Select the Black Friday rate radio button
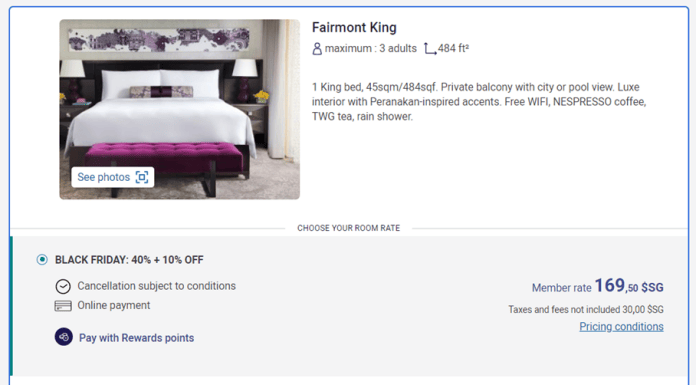This screenshot has height=385, width=696. click(x=42, y=260)
